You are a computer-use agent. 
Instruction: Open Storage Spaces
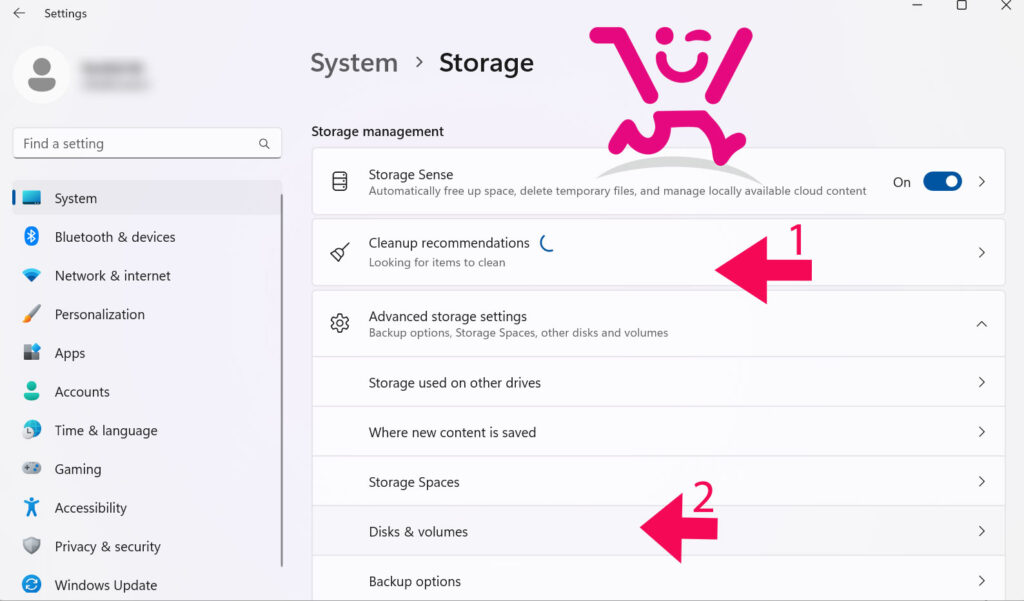tap(658, 481)
